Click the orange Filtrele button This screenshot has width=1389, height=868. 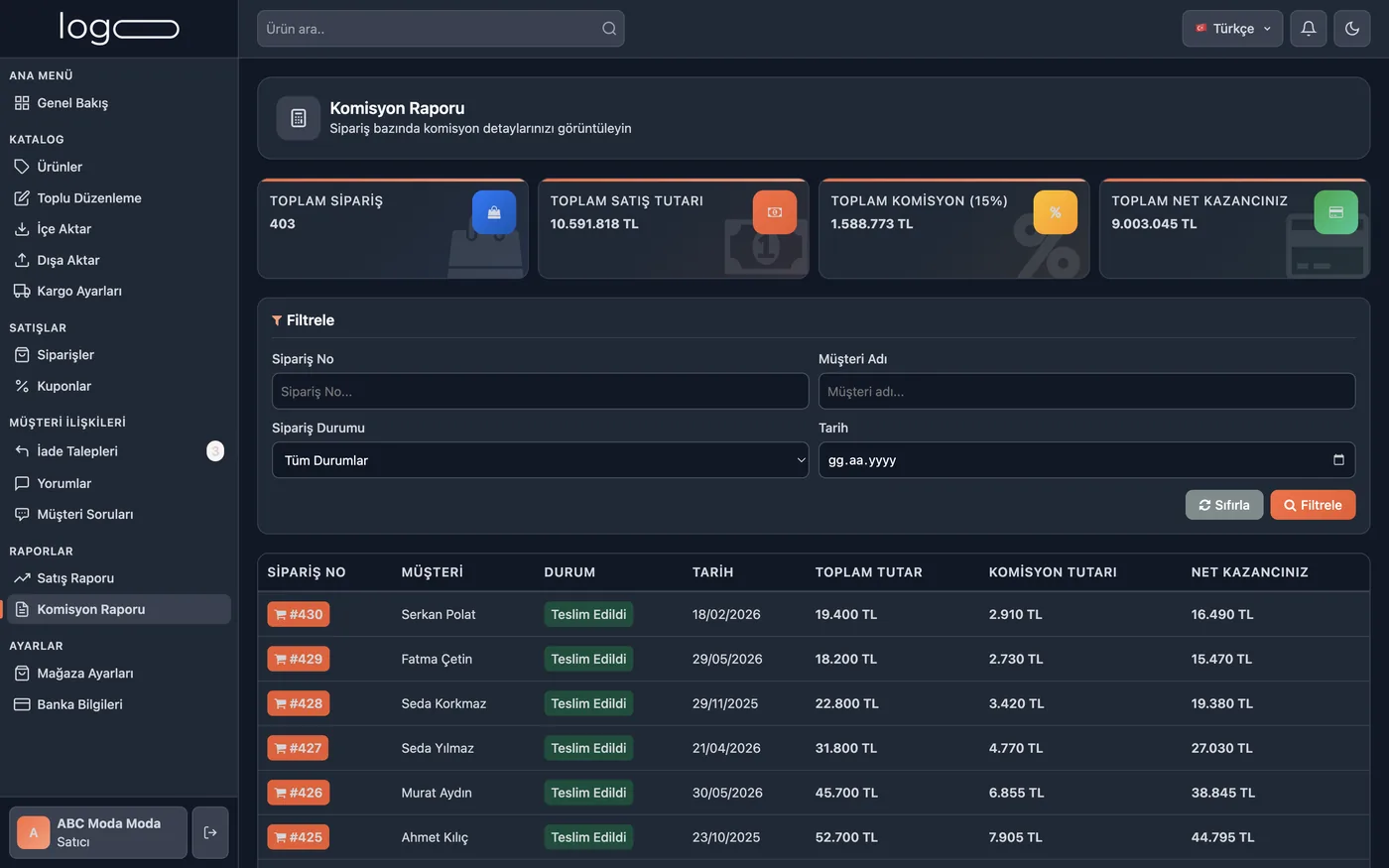click(x=1313, y=505)
